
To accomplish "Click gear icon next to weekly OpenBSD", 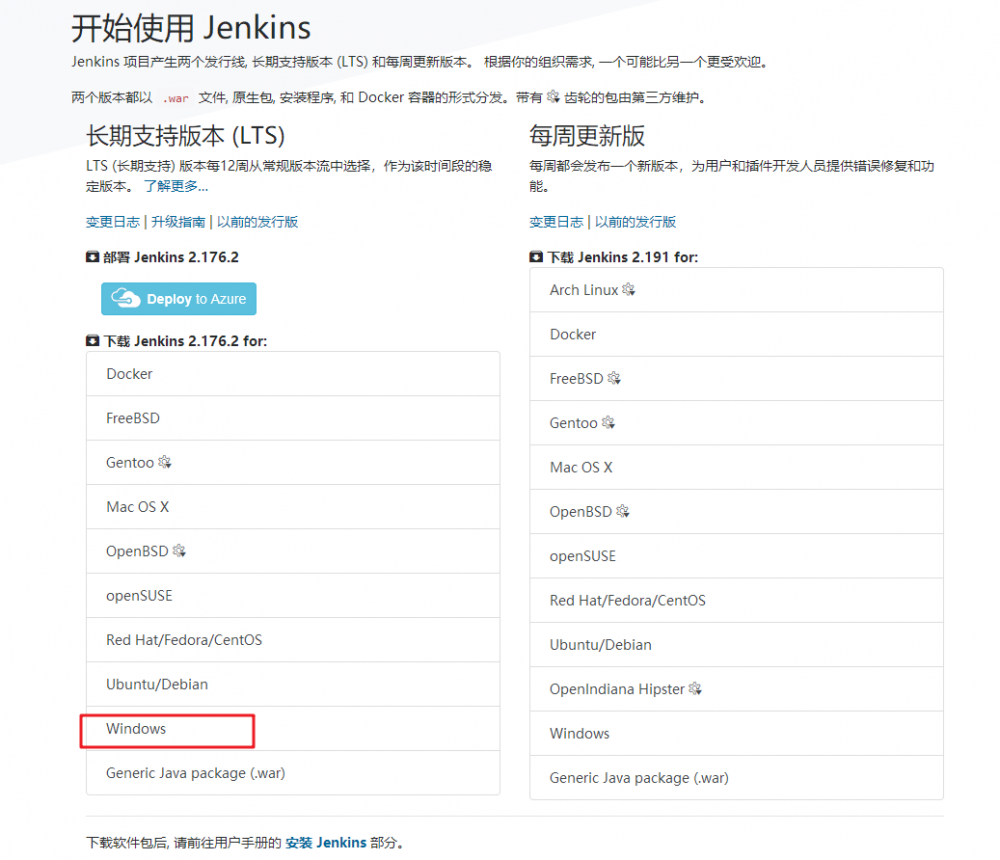I will (623, 511).
